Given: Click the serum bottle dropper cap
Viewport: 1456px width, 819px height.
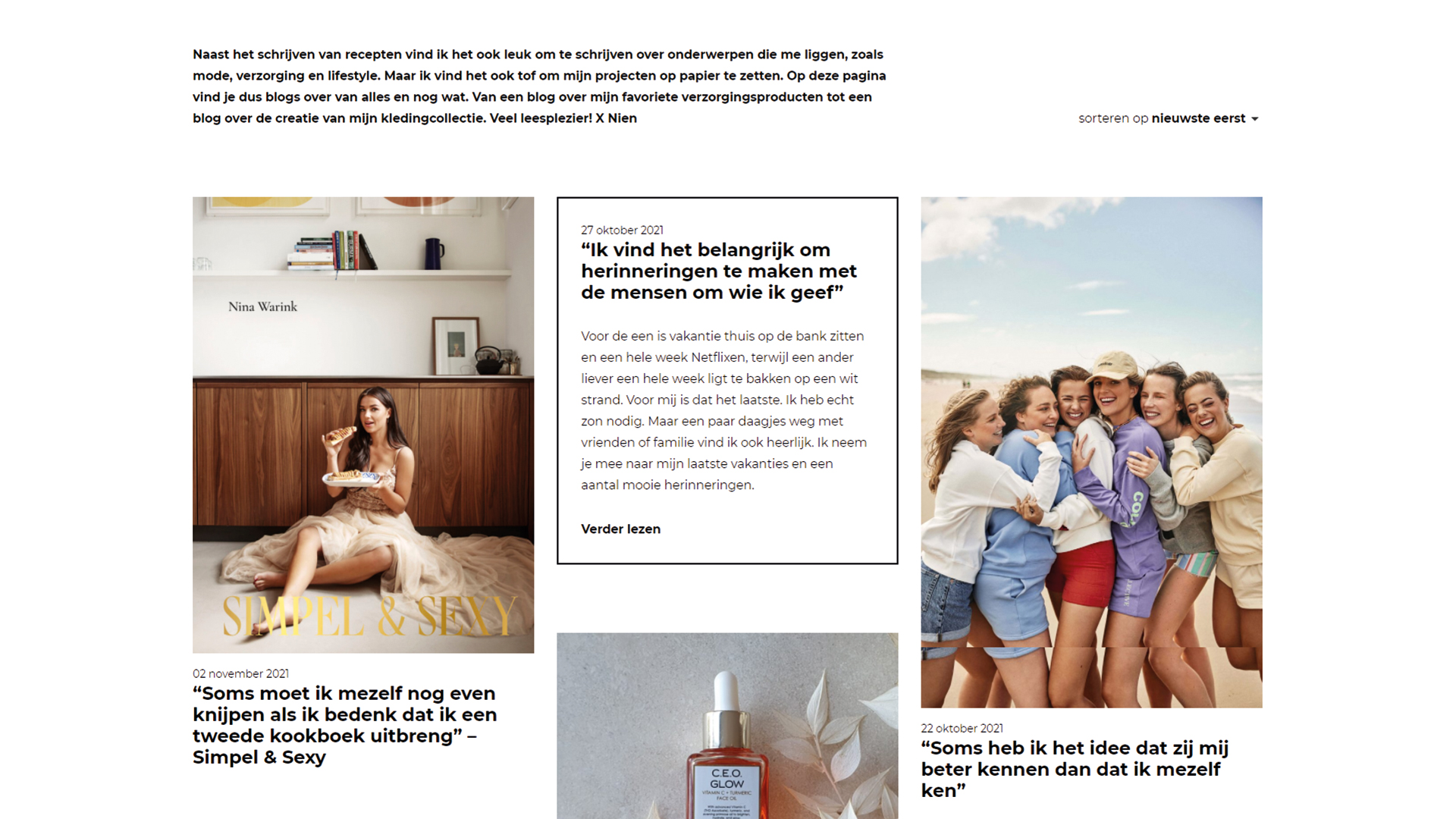Looking at the screenshot, I should pyautogui.click(x=726, y=695).
